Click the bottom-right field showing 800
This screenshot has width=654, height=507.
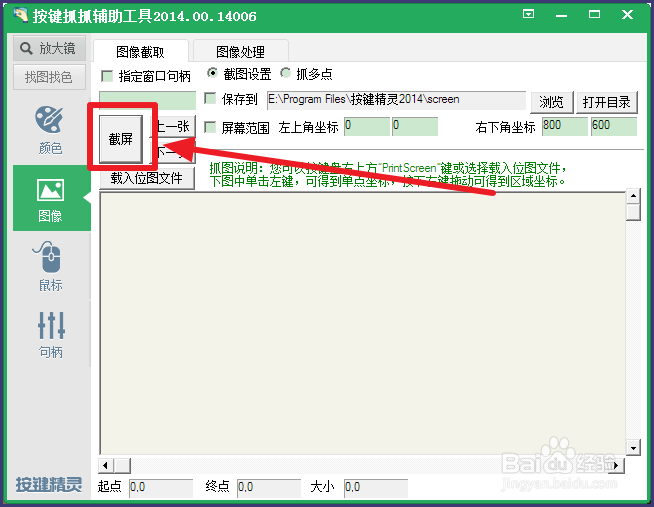click(565, 126)
